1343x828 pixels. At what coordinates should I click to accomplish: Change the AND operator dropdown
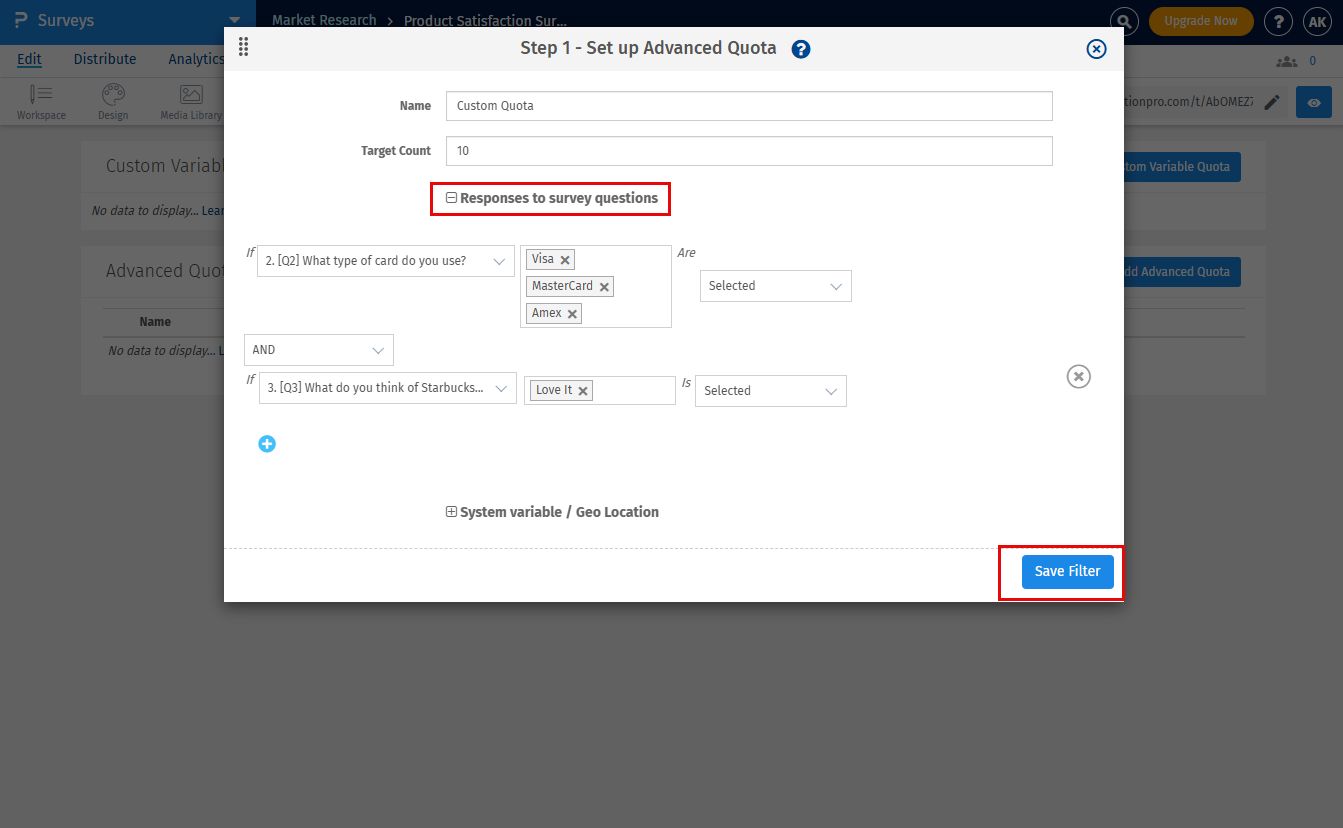click(318, 350)
